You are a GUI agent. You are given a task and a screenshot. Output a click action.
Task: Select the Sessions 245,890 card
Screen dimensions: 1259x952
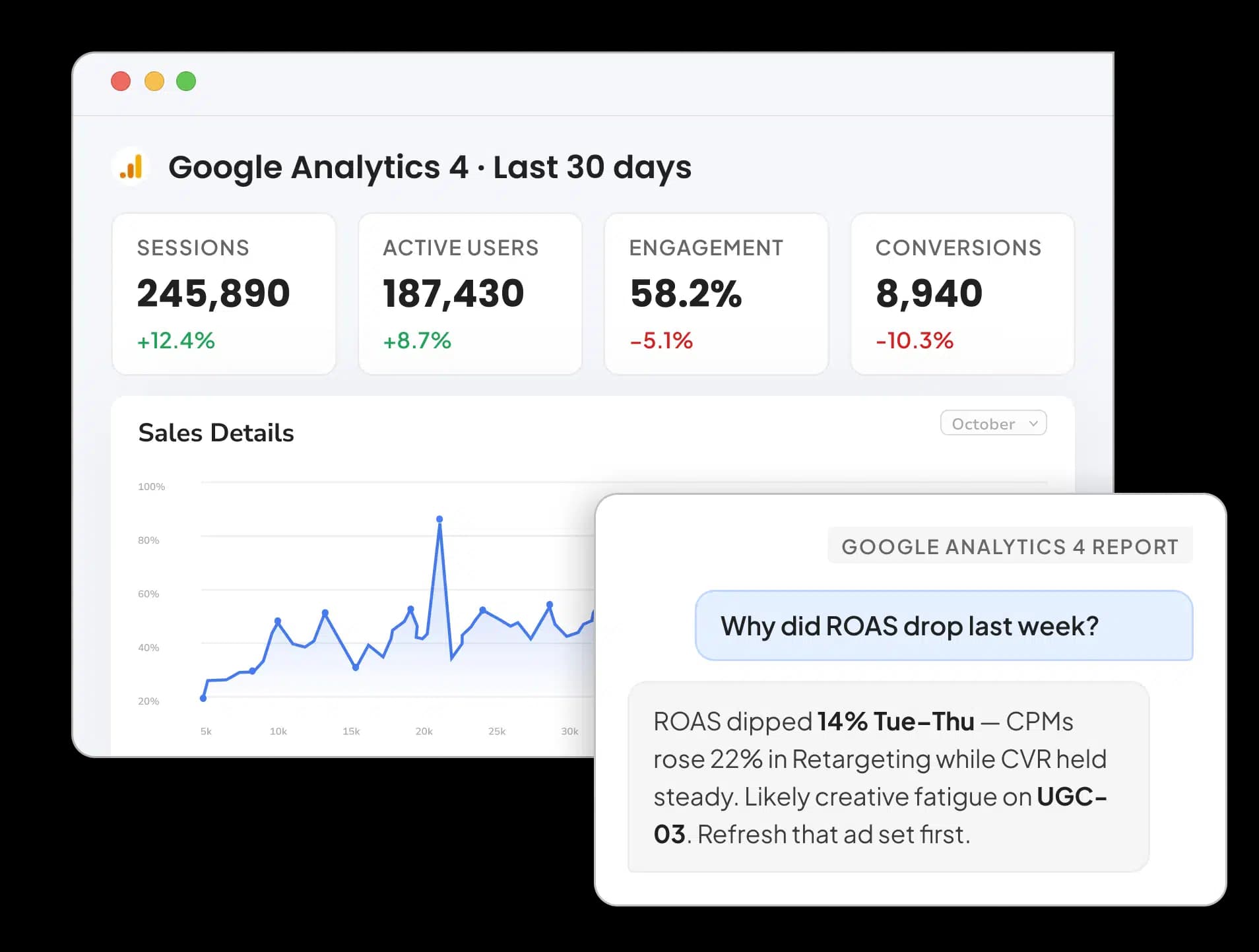point(224,294)
